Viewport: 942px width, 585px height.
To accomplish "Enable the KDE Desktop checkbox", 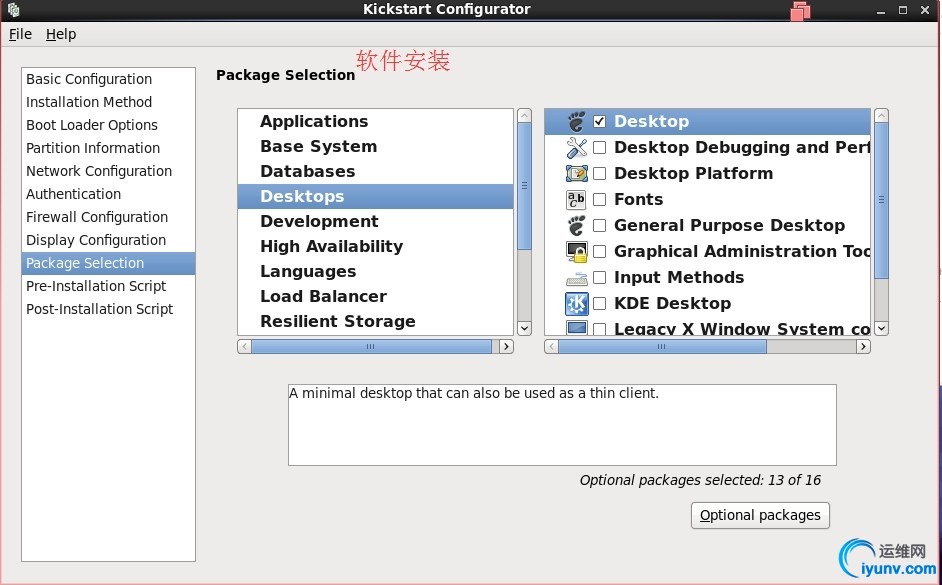I will click(599, 303).
